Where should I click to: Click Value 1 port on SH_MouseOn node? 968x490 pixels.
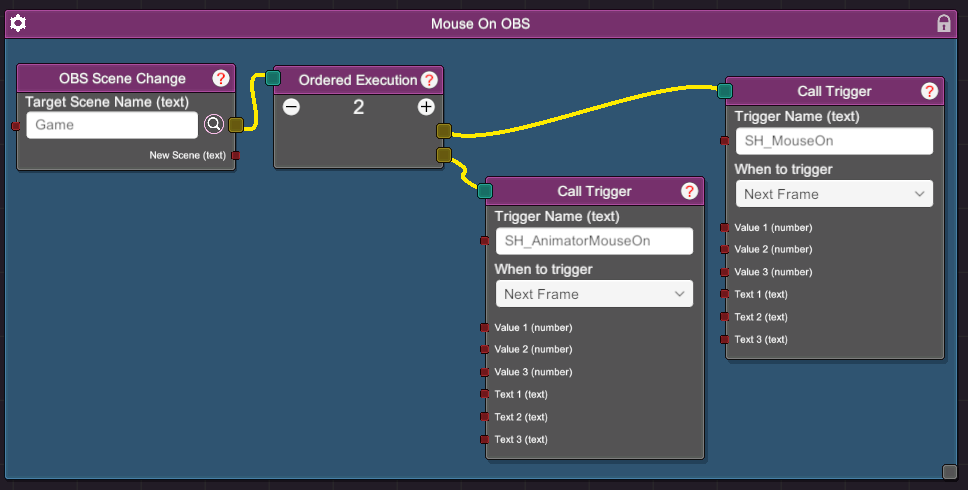tap(725, 228)
